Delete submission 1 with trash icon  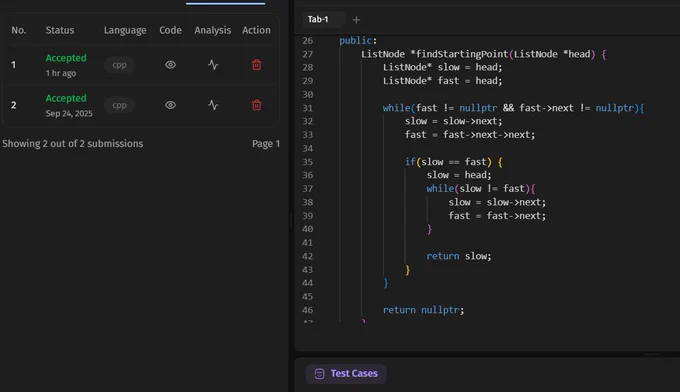[x=257, y=65]
